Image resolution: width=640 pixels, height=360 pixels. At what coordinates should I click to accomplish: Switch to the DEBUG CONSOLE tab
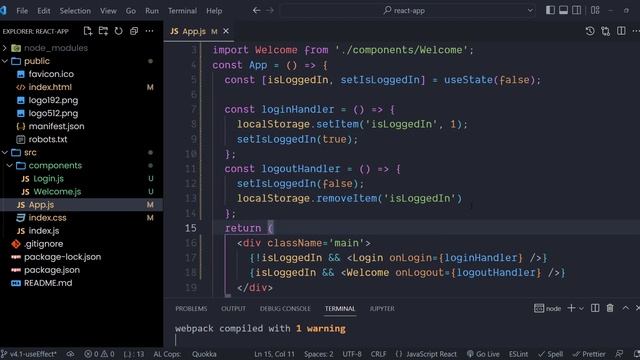285,309
